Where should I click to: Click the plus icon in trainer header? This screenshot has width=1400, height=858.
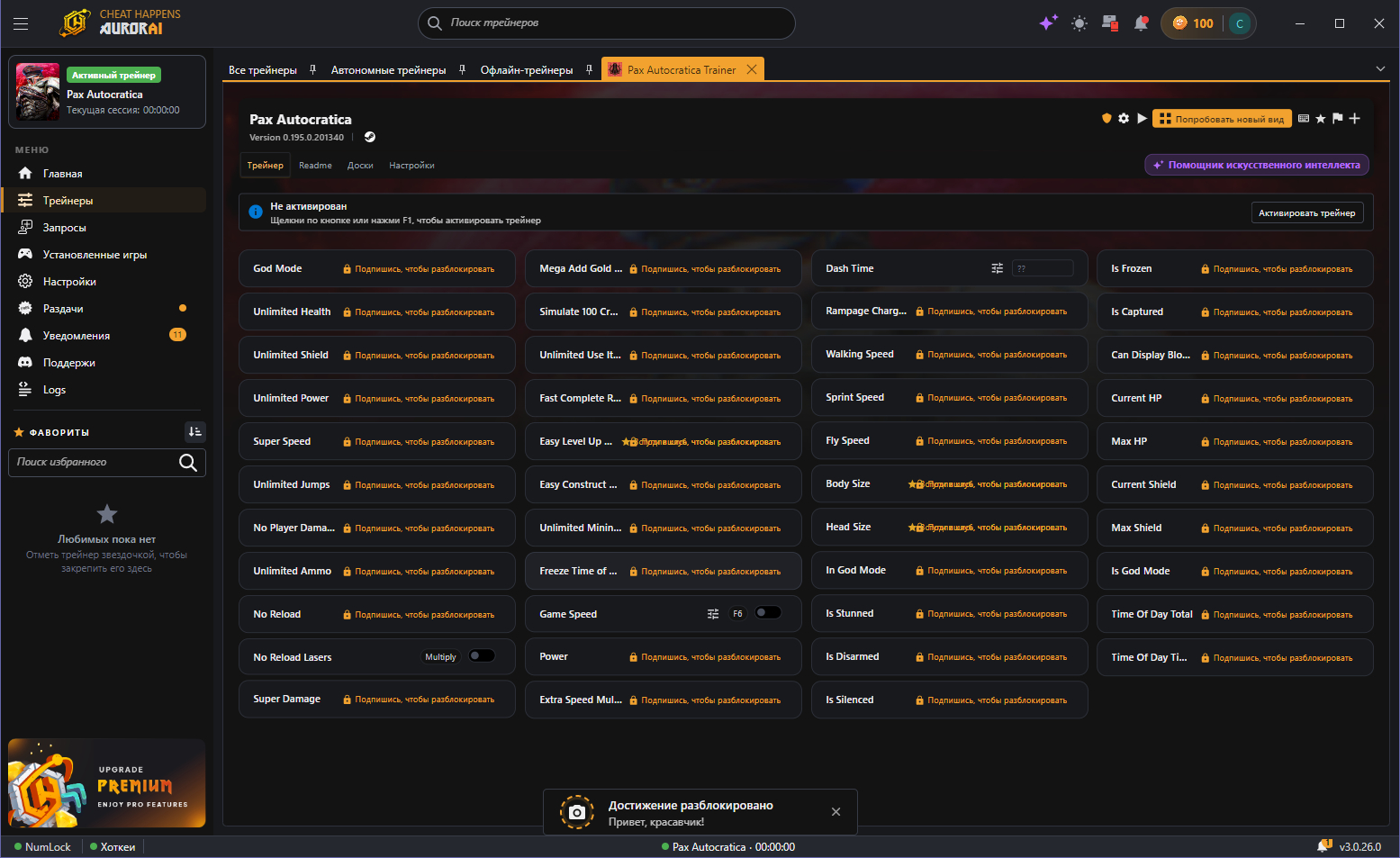point(1354,118)
